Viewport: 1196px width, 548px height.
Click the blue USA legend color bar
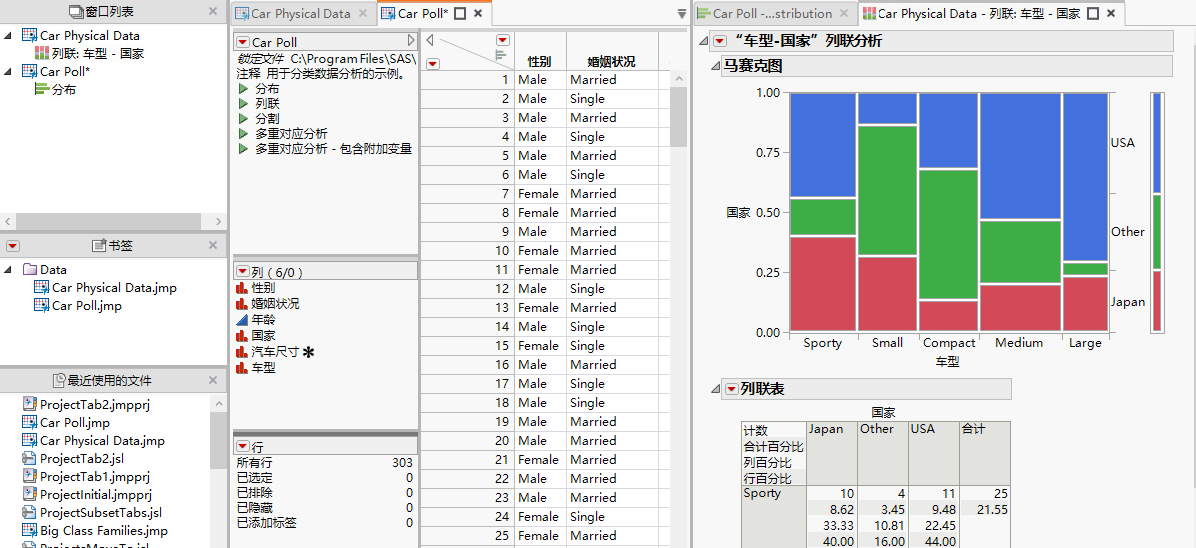[1157, 143]
